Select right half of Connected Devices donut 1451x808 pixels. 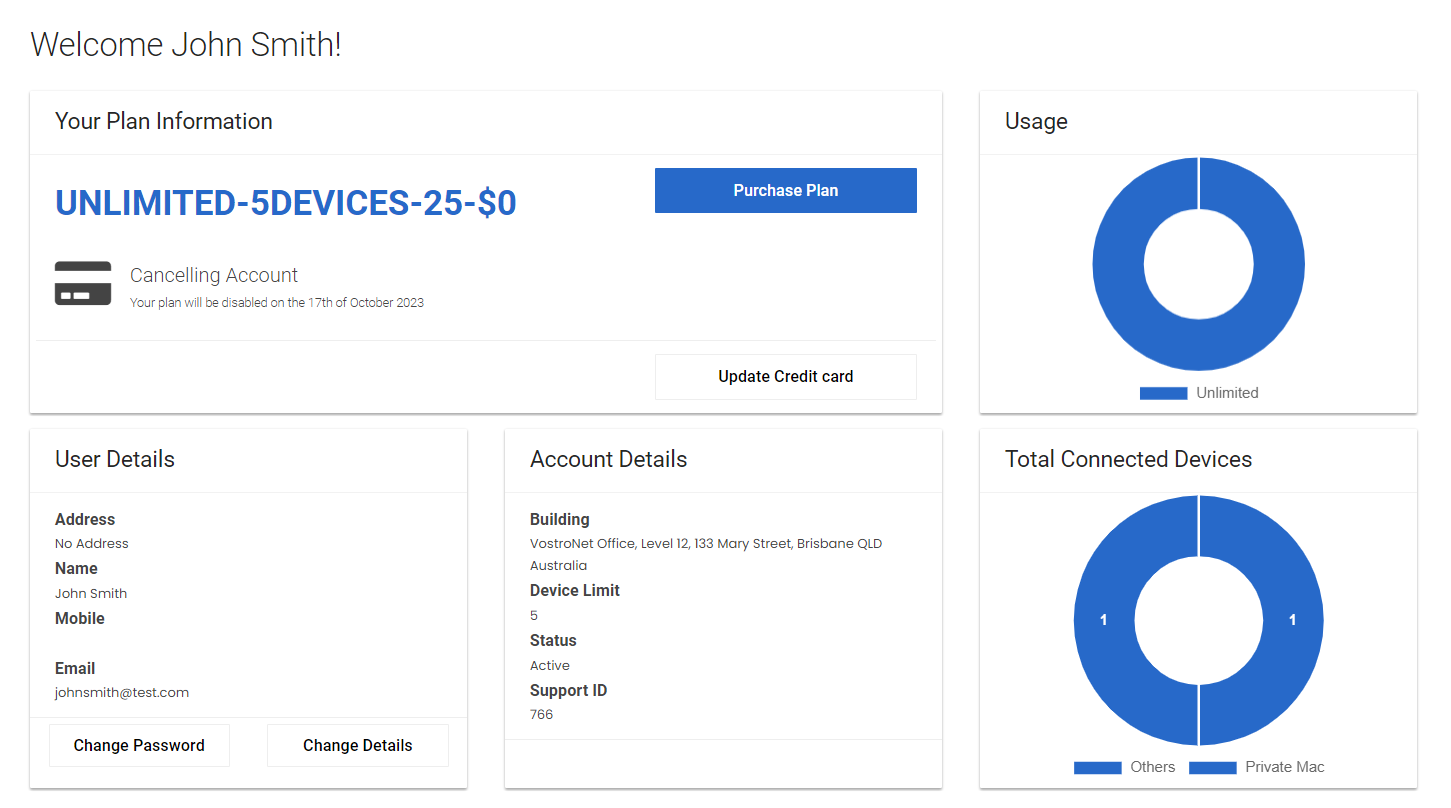pyautogui.click(x=1292, y=620)
